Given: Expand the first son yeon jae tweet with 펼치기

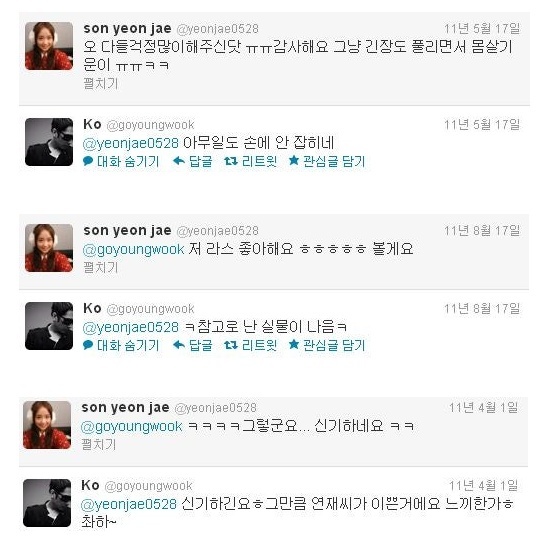Looking at the screenshot, I should (x=101, y=84).
